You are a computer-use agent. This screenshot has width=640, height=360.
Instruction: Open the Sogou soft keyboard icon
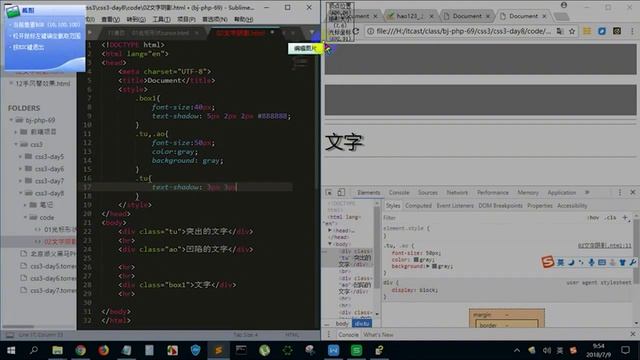point(602,262)
